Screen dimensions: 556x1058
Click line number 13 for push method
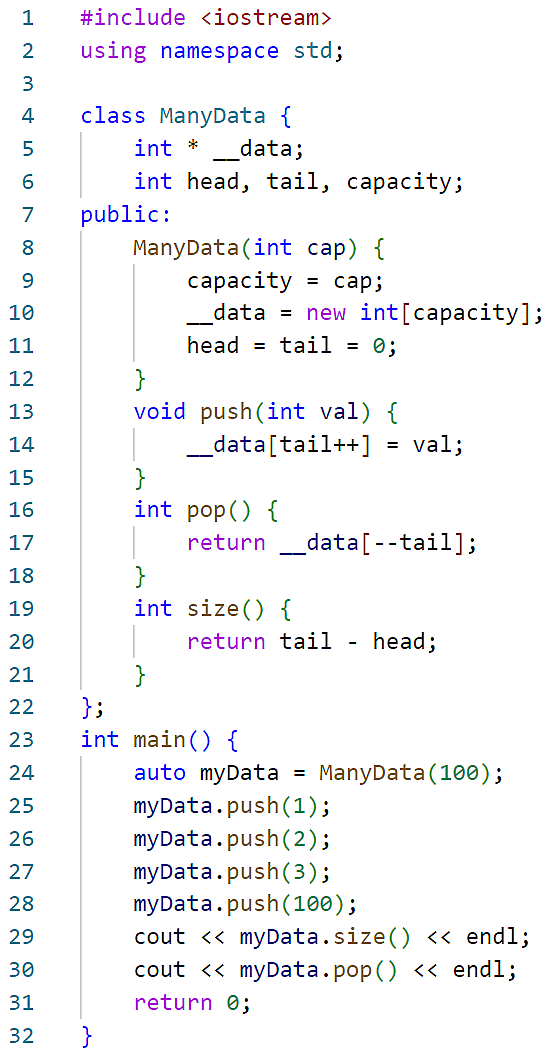20,412
